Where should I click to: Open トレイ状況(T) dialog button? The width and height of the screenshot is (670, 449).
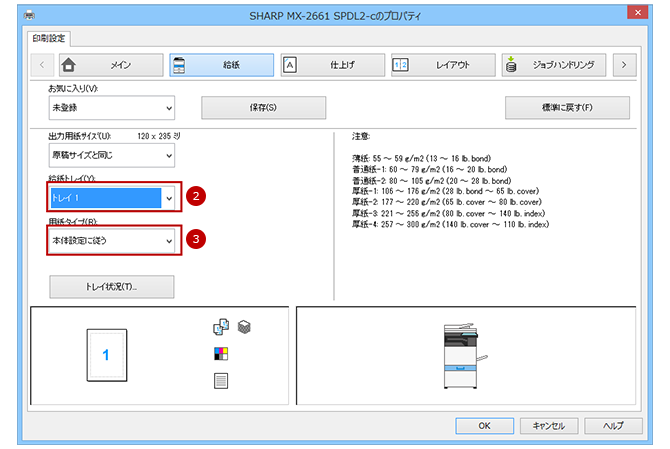click(112, 287)
